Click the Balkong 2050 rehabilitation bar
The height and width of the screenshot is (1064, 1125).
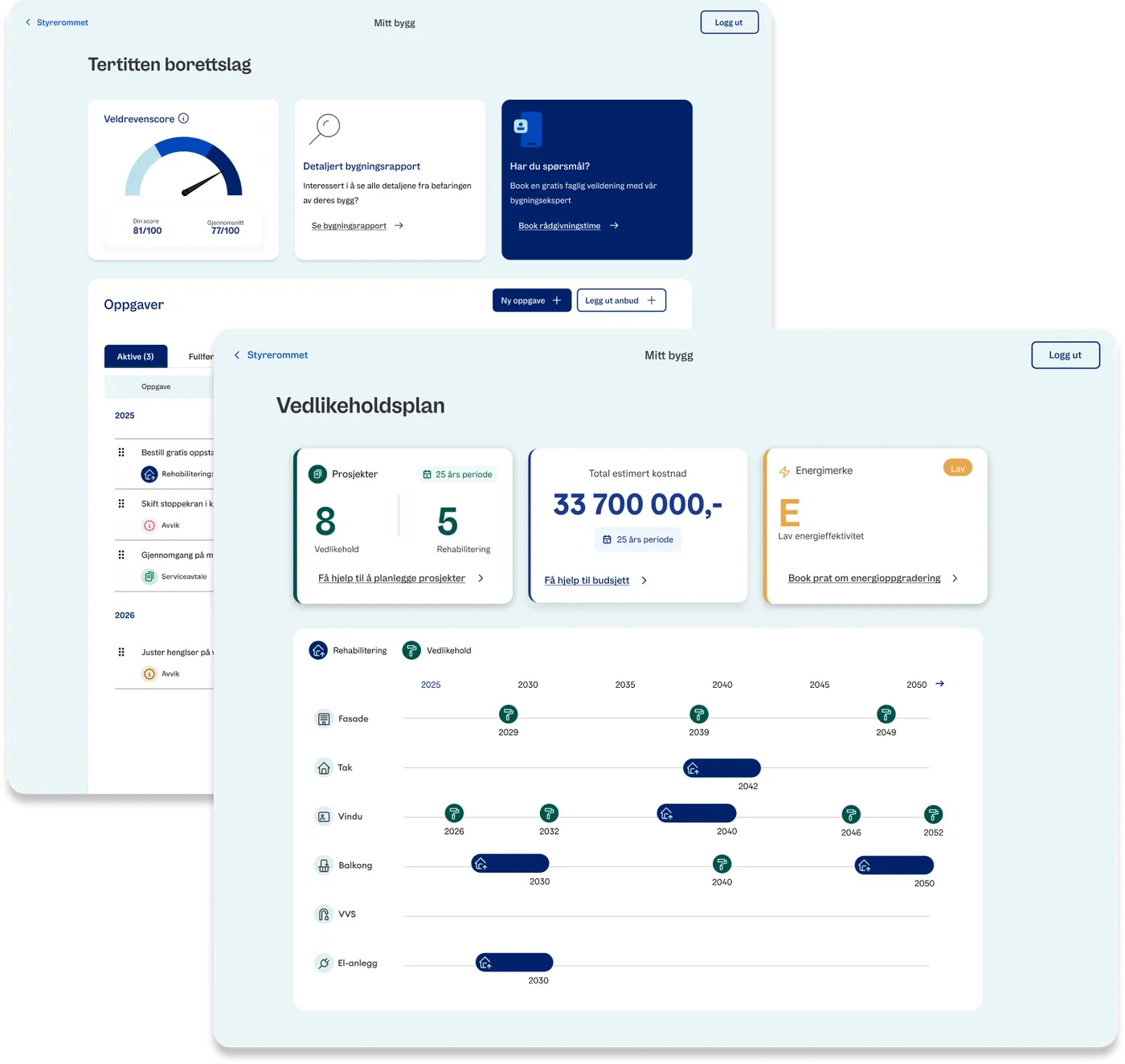(x=894, y=865)
